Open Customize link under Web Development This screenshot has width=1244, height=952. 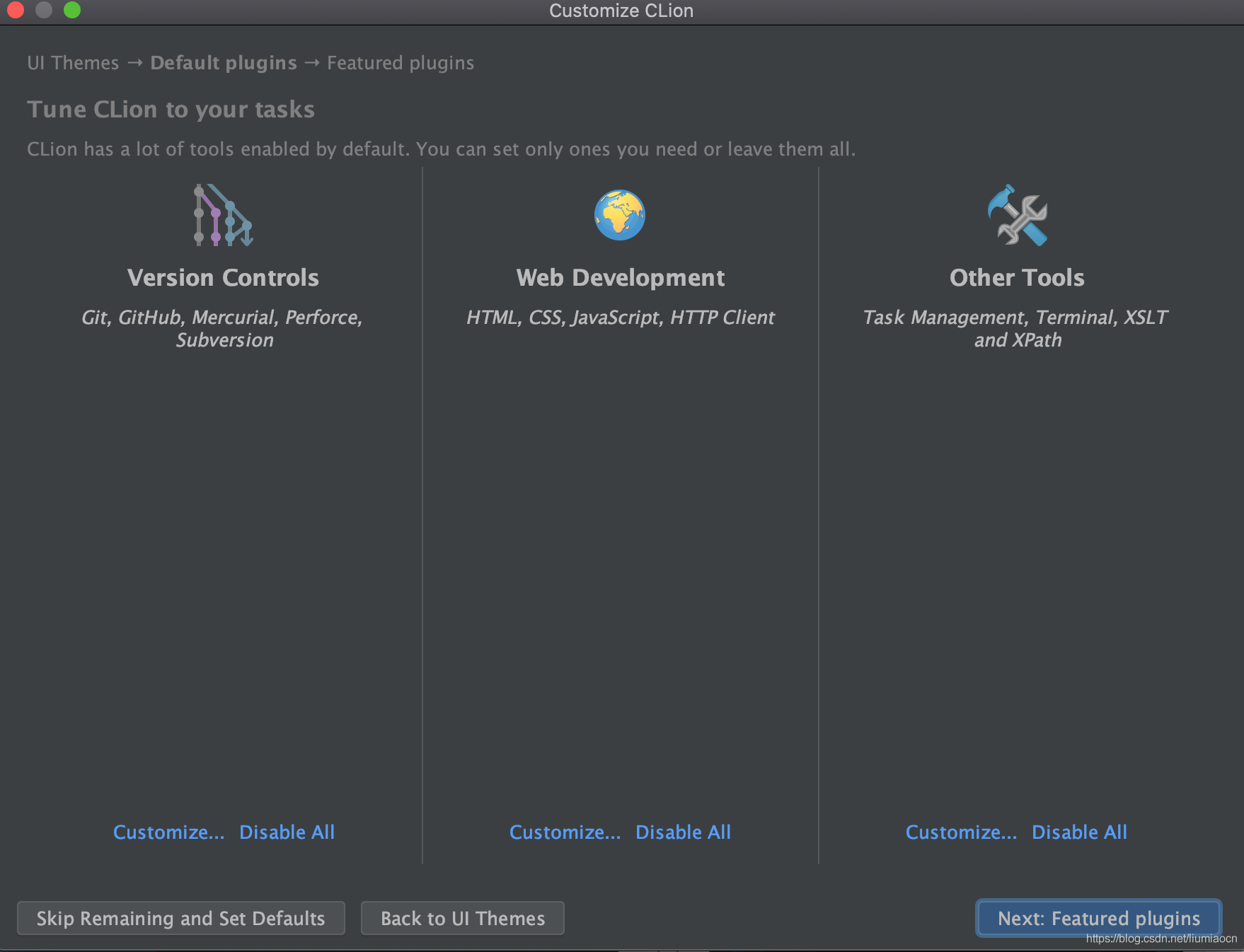(x=565, y=832)
